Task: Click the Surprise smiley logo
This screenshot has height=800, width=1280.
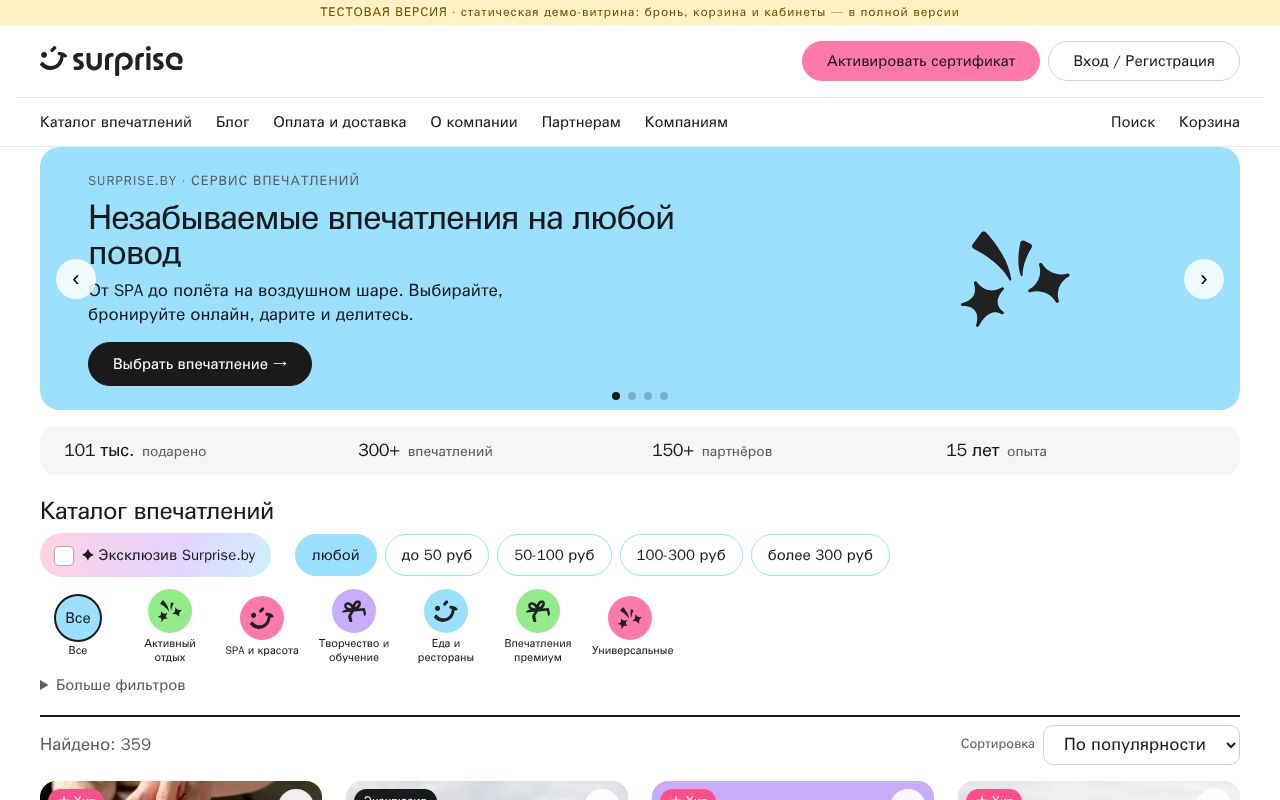Action: pyautogui.click(x=111, y=60)
